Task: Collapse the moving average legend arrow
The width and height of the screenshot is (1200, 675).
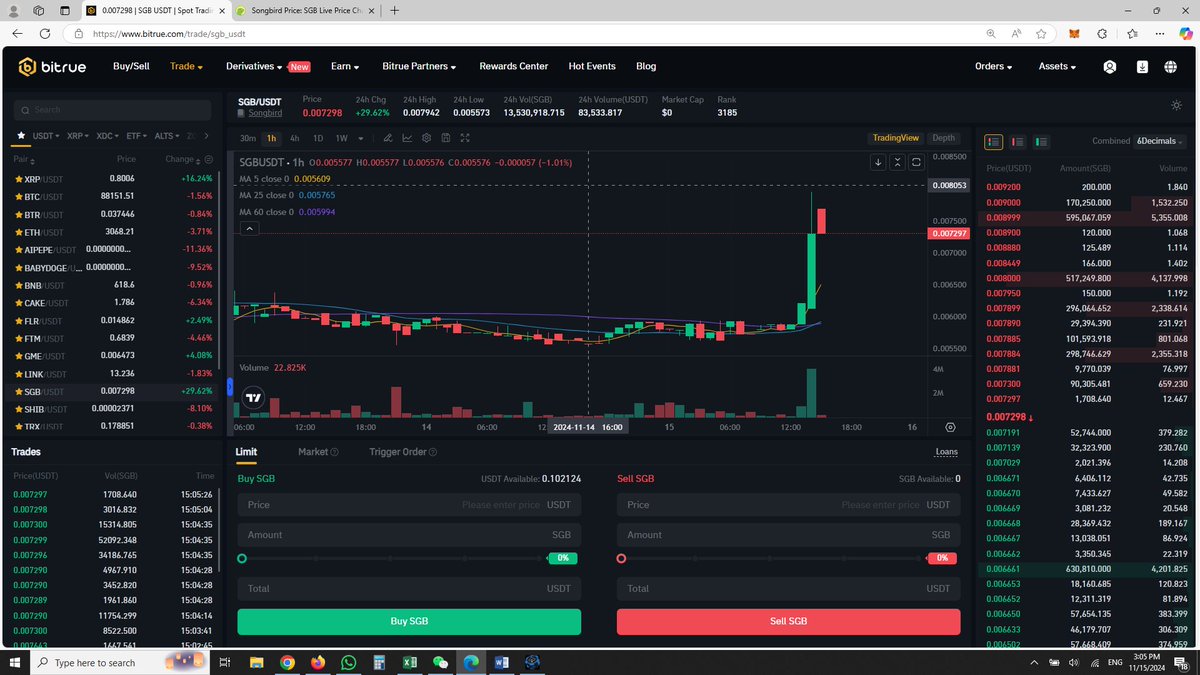Action: [x=249, y=229]
